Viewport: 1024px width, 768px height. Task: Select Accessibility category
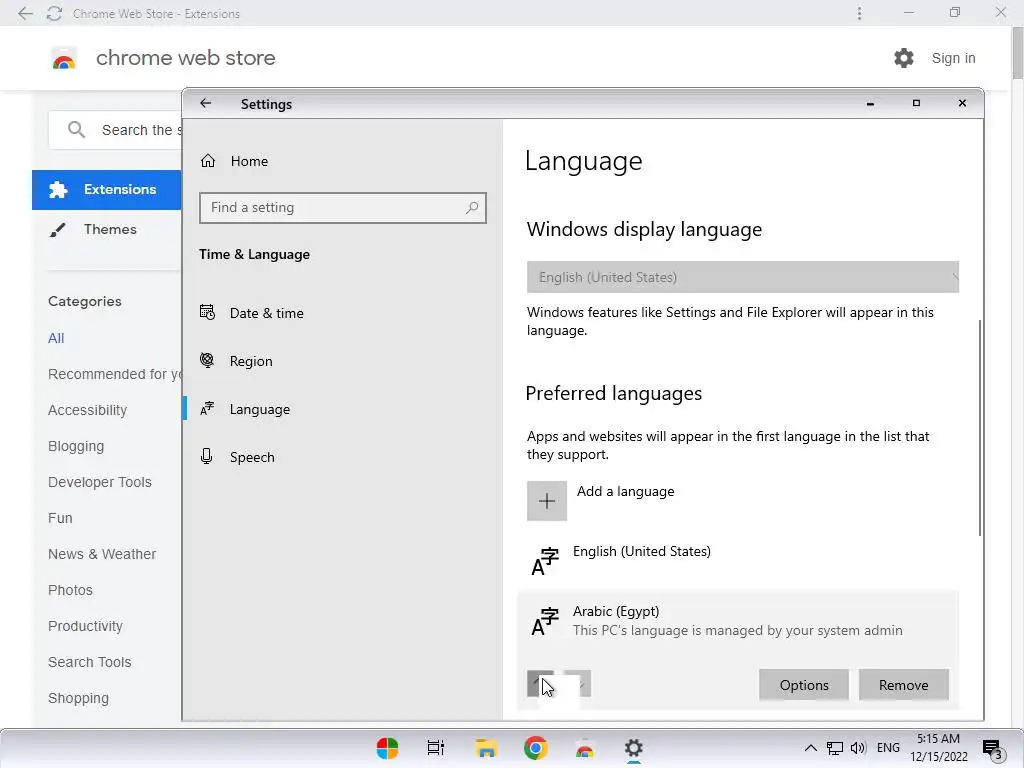point(88,410)
